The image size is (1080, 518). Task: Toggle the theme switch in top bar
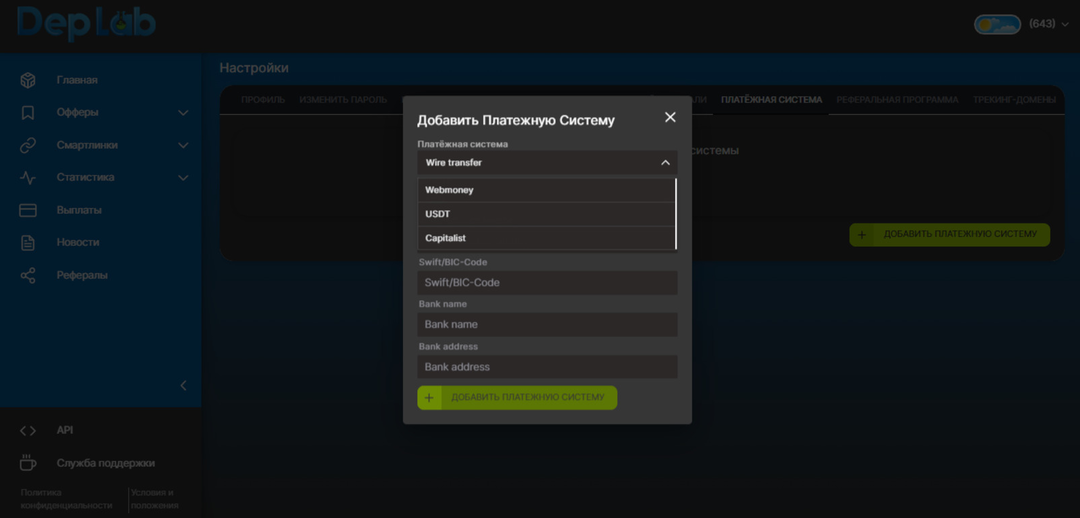(997, 24)
